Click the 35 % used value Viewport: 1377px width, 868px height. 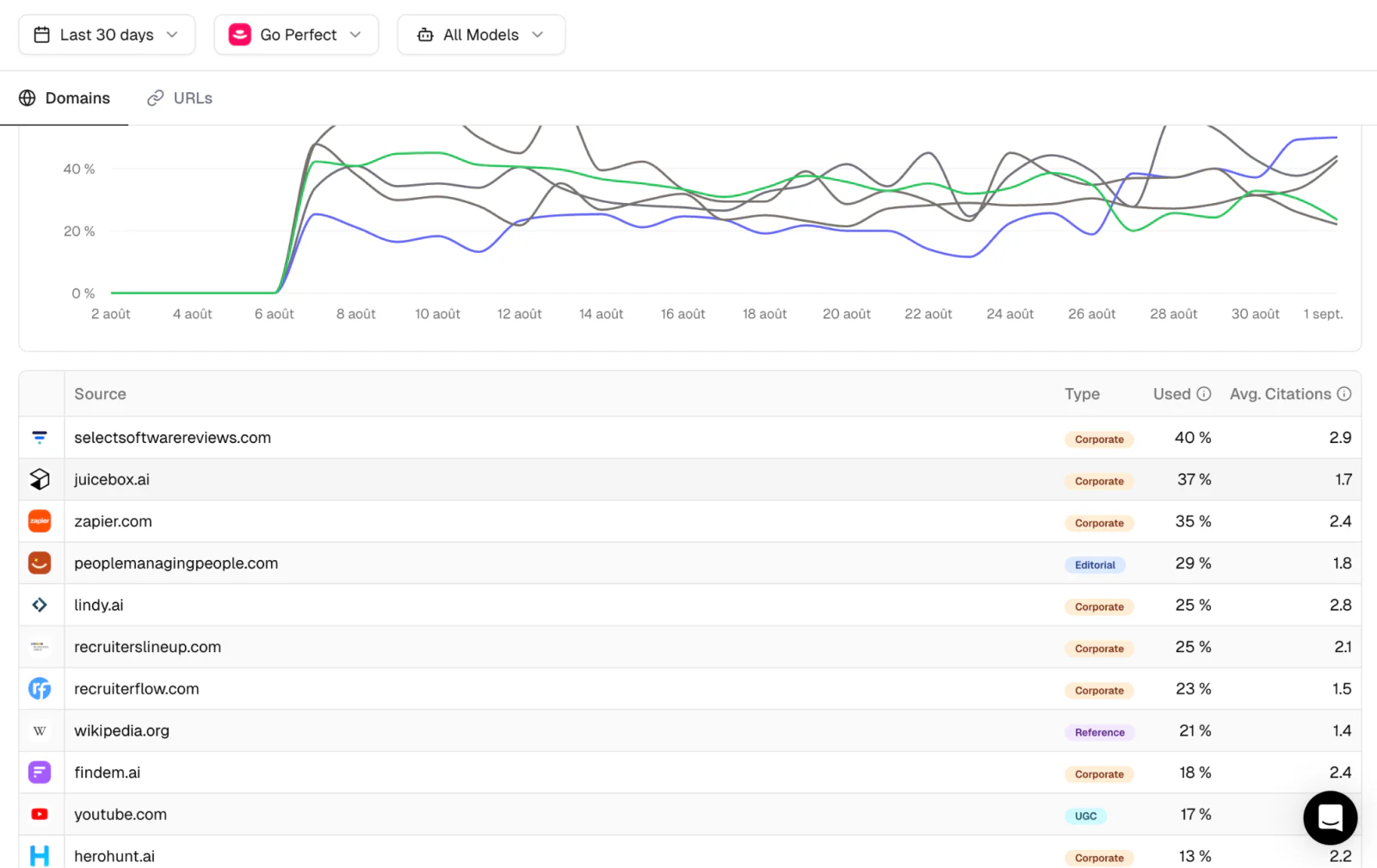coord(1194,521)
